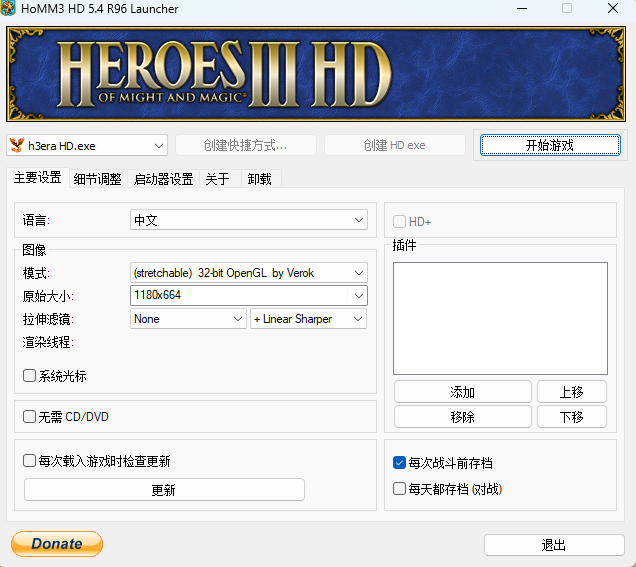Image resolution: width=636 pixels, height=567 pixels.
Task: Enable 每次载入游戏时检查更新 checkbox
Action: pos(29,461)
